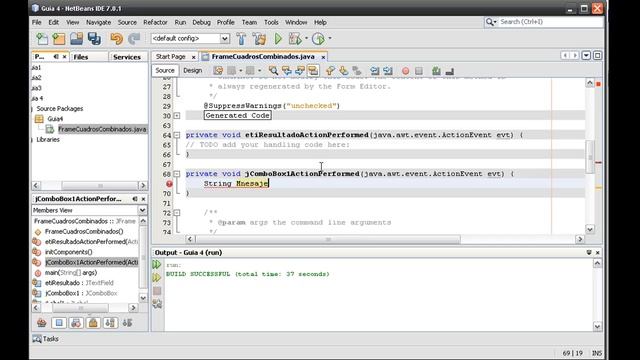Click the Previous Bookmark icon
This screenshot has width=640, height=360.
330,71
